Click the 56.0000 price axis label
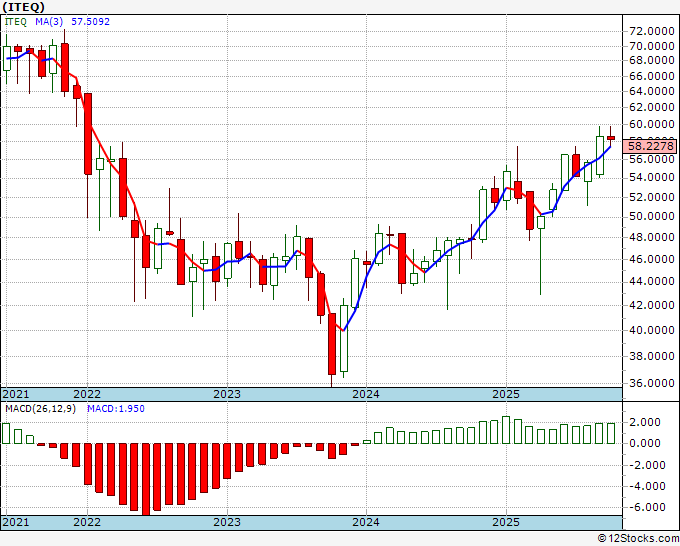 click(x=652, y=159)
